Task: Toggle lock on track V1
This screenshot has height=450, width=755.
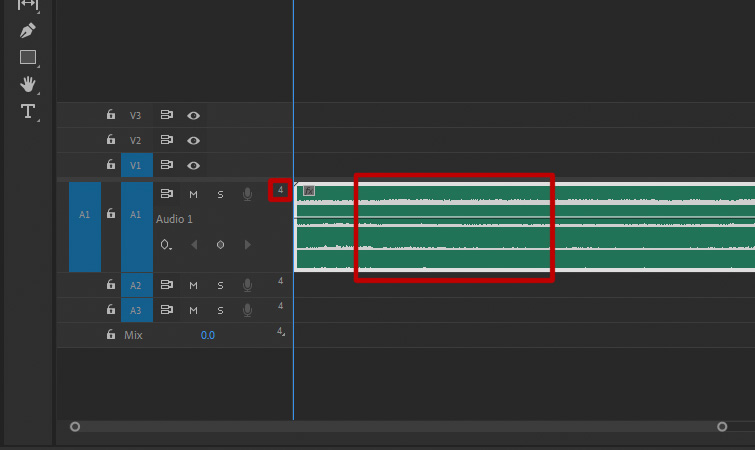Action: [111, 165]
